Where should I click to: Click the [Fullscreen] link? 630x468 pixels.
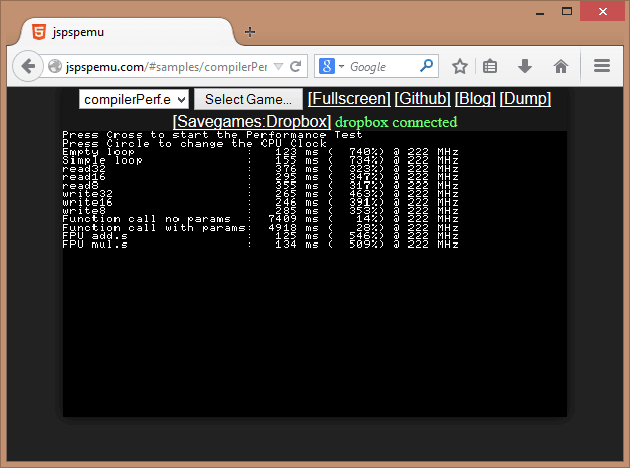[x=349, y=99]
